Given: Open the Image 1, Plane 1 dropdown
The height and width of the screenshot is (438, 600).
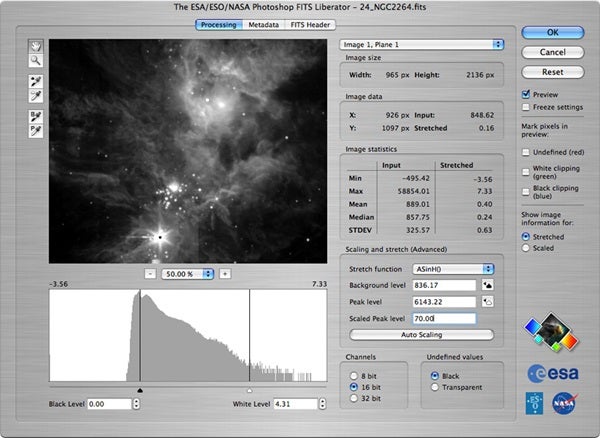Looking at the screenshot, I should [421, 45].
